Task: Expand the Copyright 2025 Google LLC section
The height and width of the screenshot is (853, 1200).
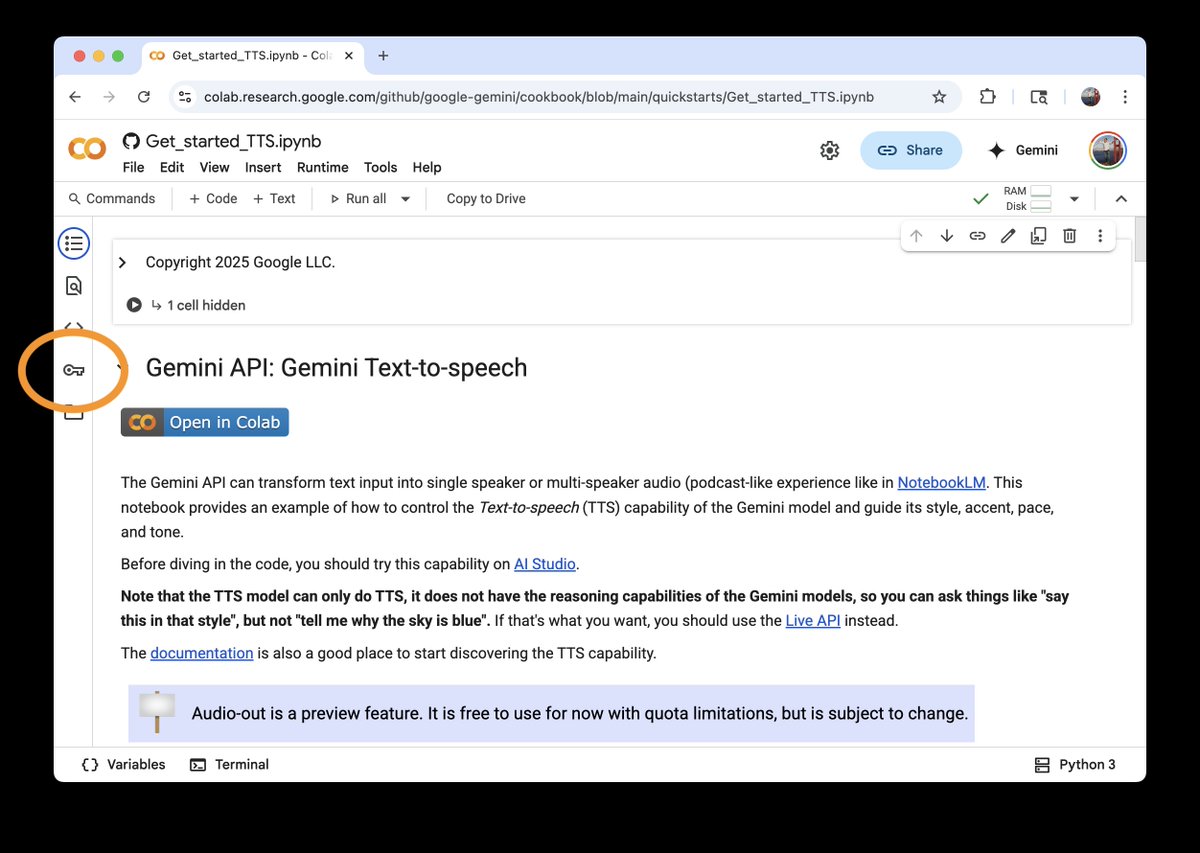Action: 122,262
